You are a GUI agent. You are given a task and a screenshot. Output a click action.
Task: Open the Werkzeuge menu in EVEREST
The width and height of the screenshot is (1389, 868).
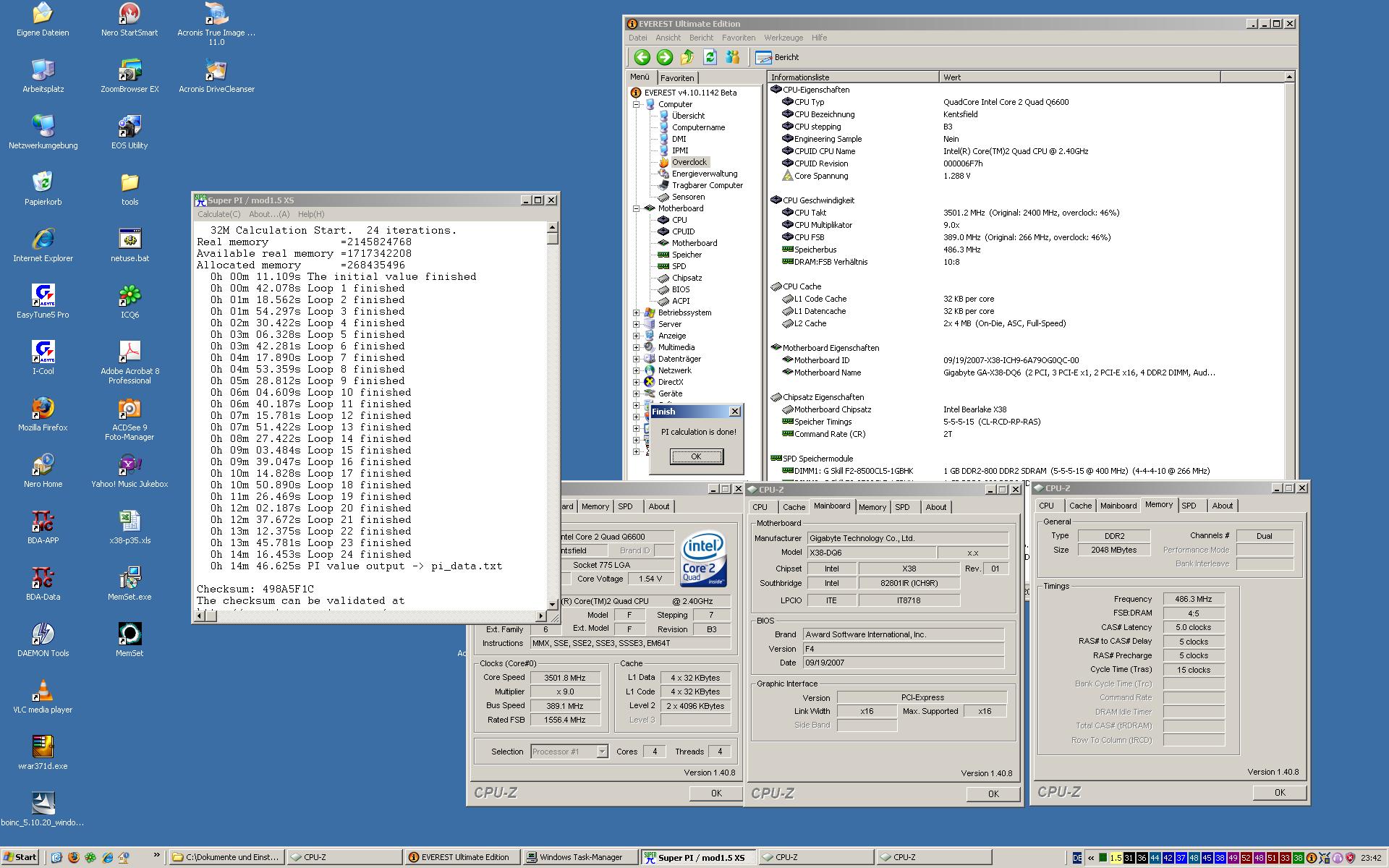pos(783,38)
